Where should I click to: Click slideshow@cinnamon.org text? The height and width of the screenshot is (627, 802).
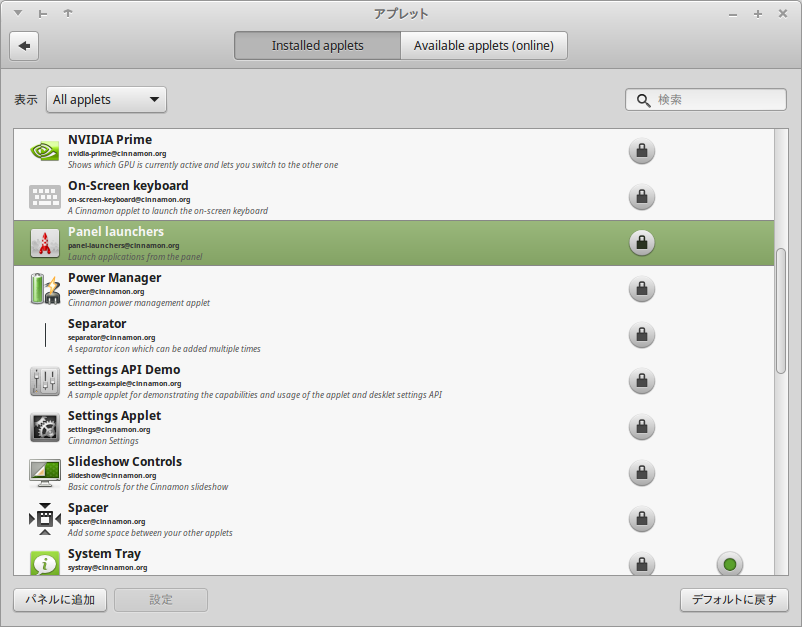click(x=112, y=476)
